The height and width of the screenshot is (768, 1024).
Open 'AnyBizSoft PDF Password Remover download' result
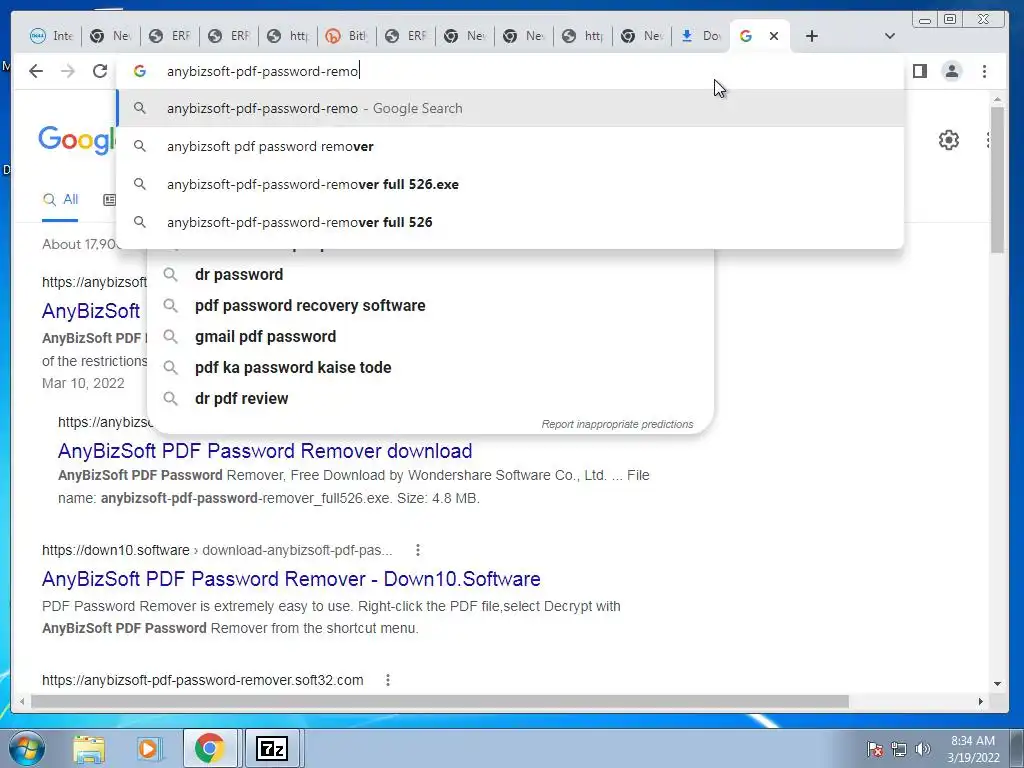(x=264, y=451)
